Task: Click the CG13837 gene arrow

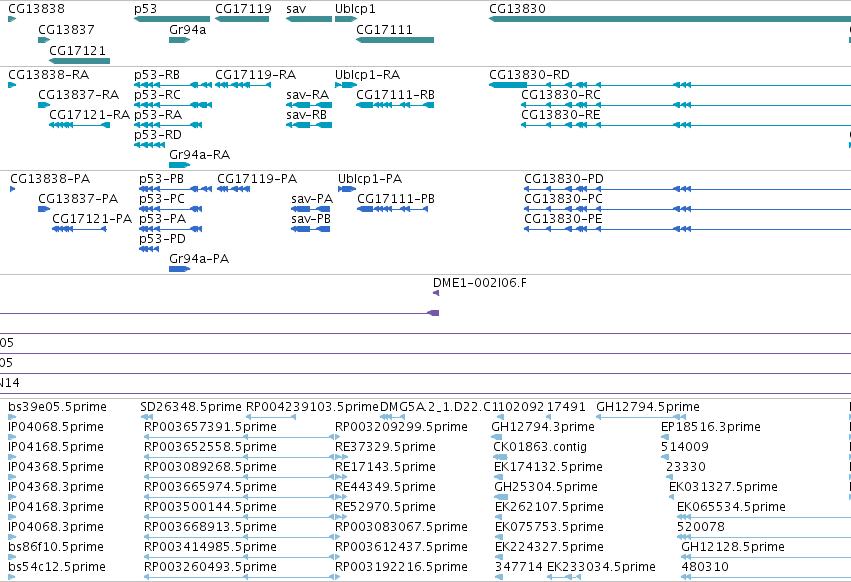Action: (x=44, y=40)
